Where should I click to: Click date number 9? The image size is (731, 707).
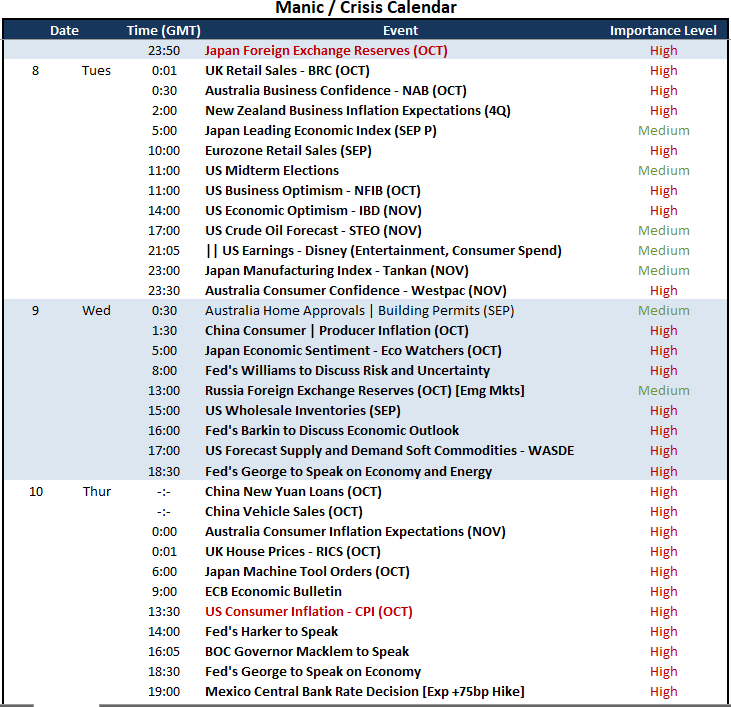35,311
